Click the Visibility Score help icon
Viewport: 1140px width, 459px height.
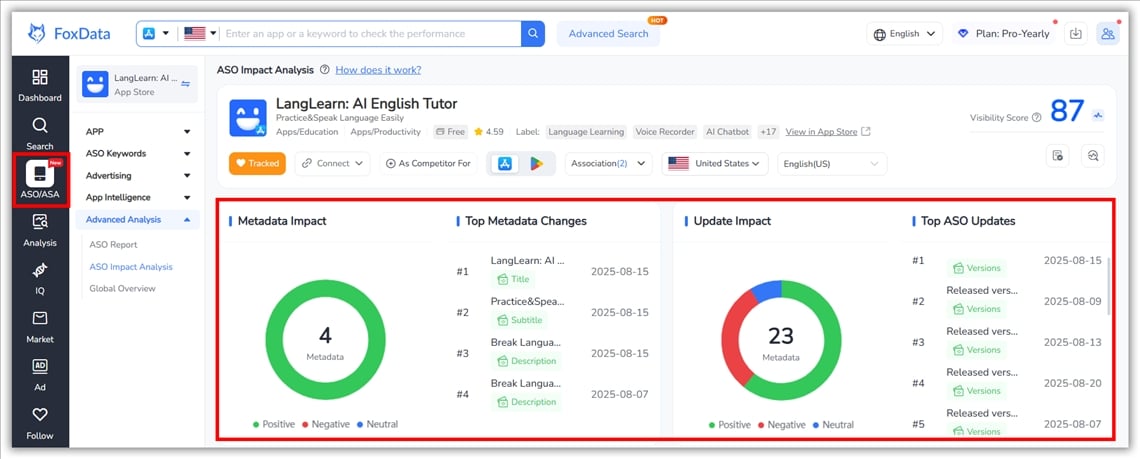[x=1036, y=117]
